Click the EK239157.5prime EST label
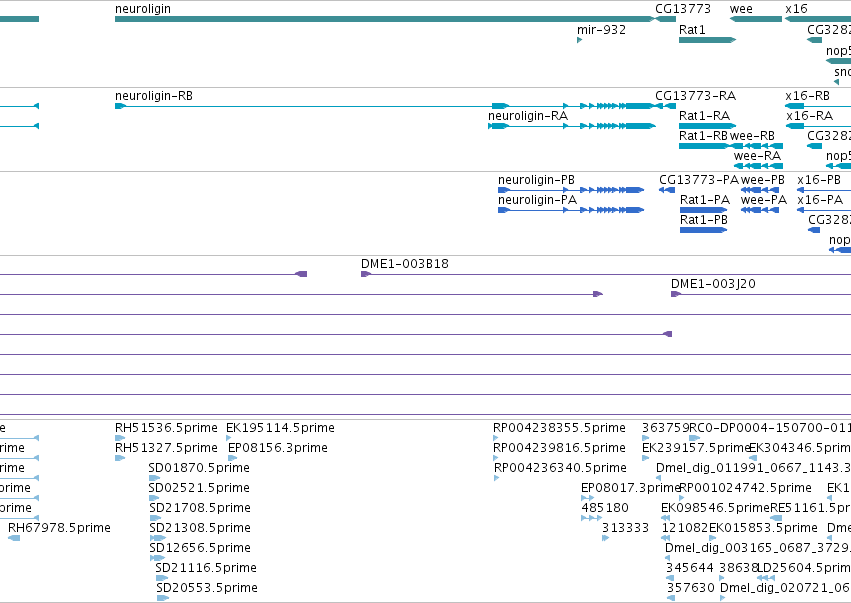Viewport: 851px width, 603px height. point(696,448)
